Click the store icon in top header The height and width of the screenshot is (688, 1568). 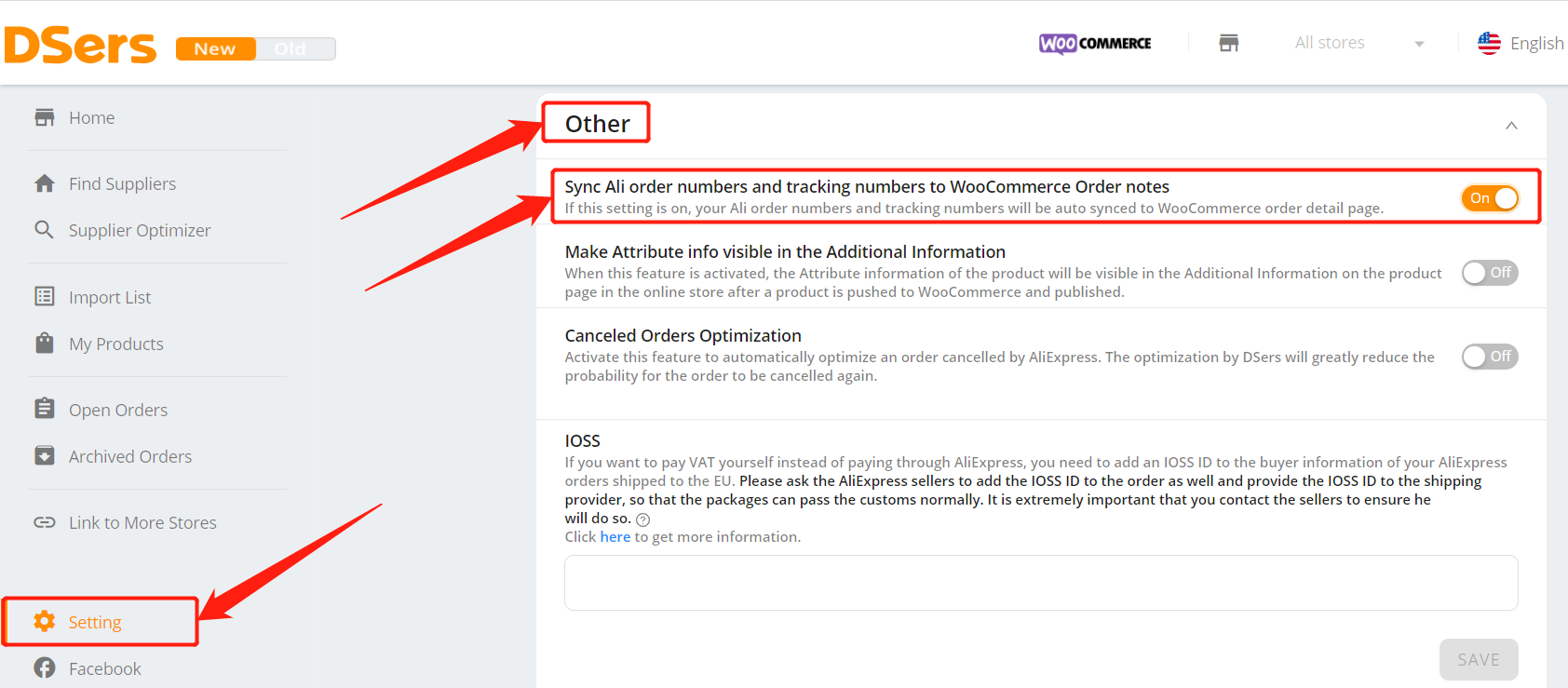click(x=1229, y=43)
